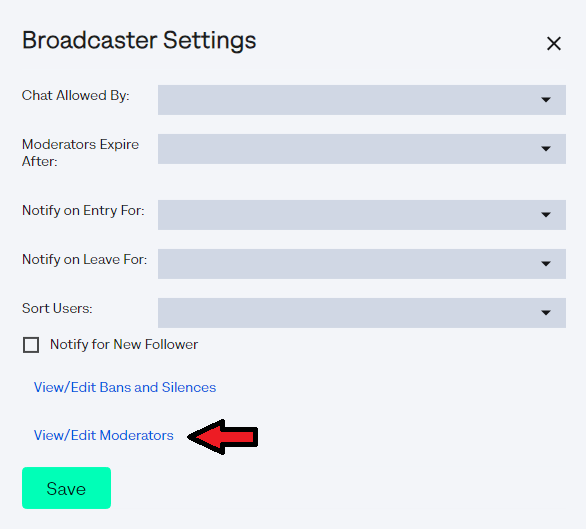The image size is (586, 529).
Task: Open the Chat Allowed By dropdown
Action: tap(361, 99)
